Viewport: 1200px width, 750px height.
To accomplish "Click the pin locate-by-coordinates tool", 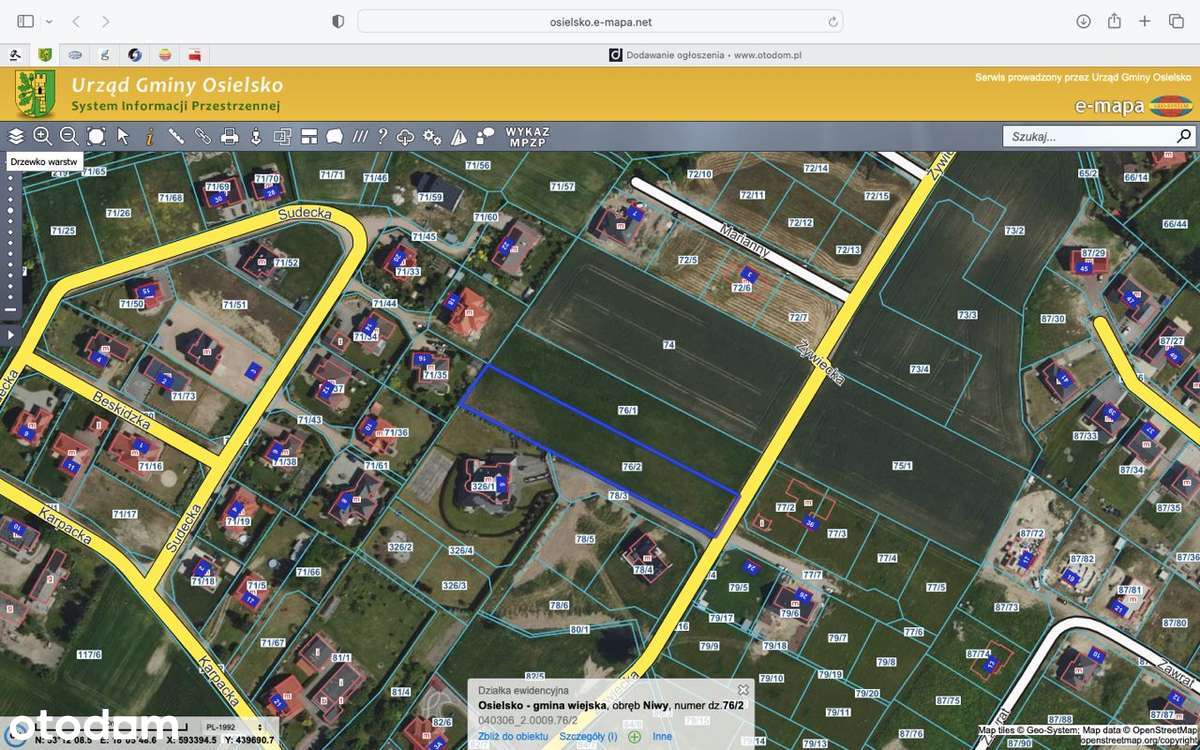I will coord(256,136).
